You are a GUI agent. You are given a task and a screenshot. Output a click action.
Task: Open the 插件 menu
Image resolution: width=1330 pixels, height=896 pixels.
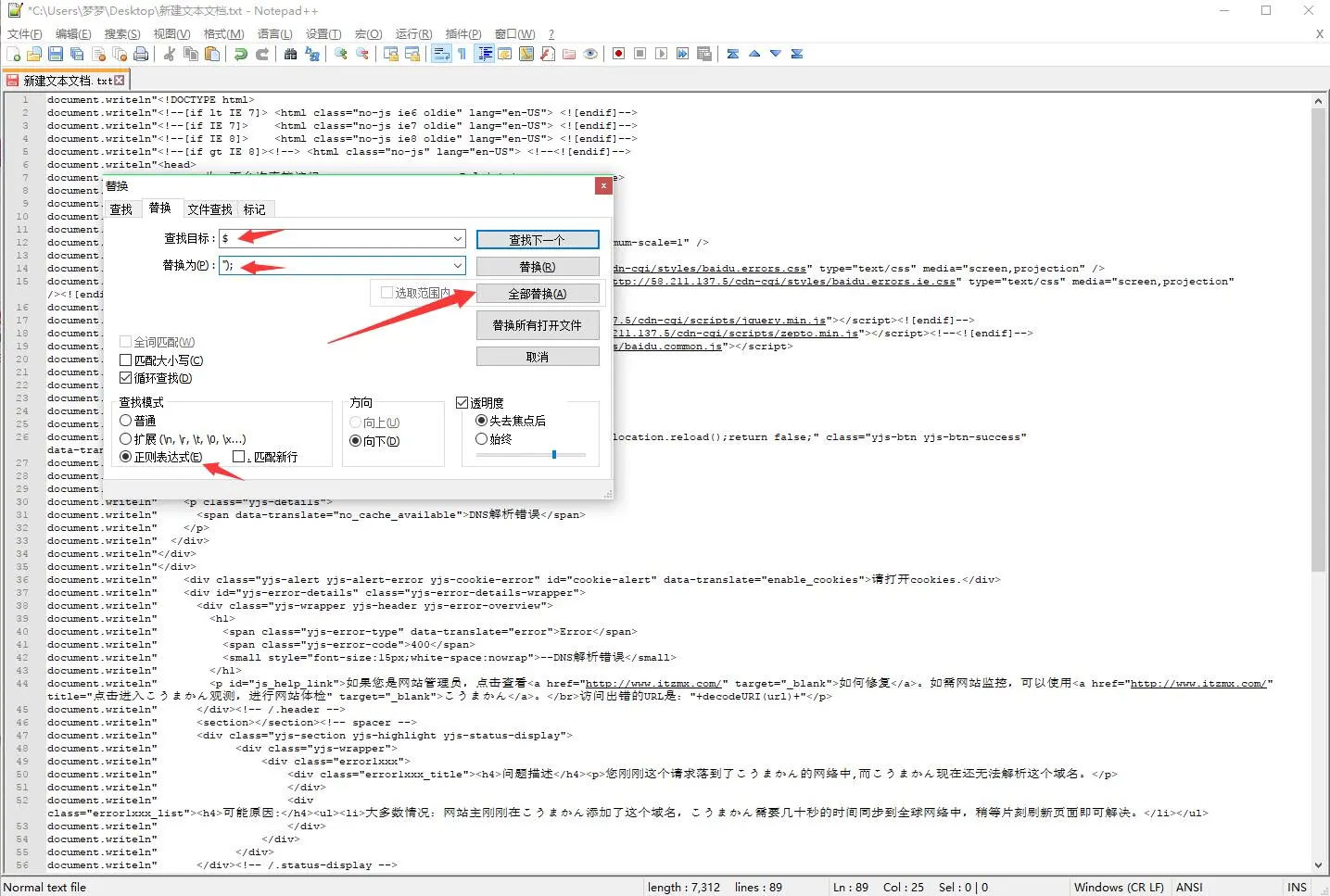[463, 34]
